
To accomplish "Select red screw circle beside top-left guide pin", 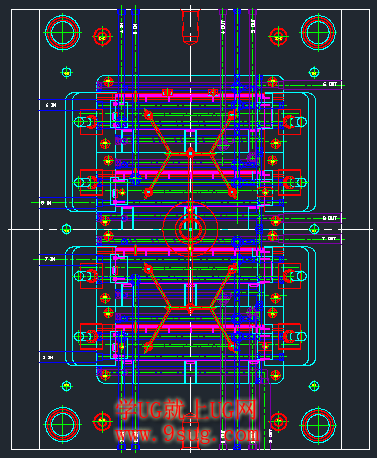I will point(102,37).
